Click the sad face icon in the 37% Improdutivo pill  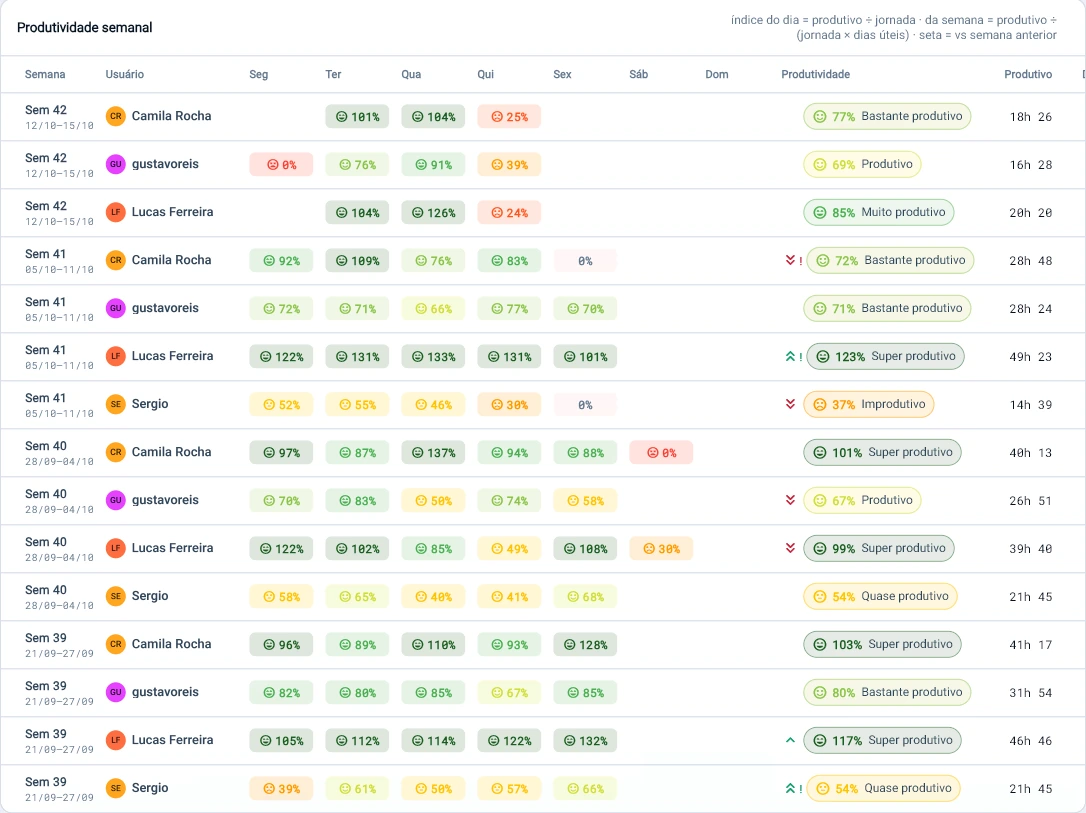tap(820, 404)
